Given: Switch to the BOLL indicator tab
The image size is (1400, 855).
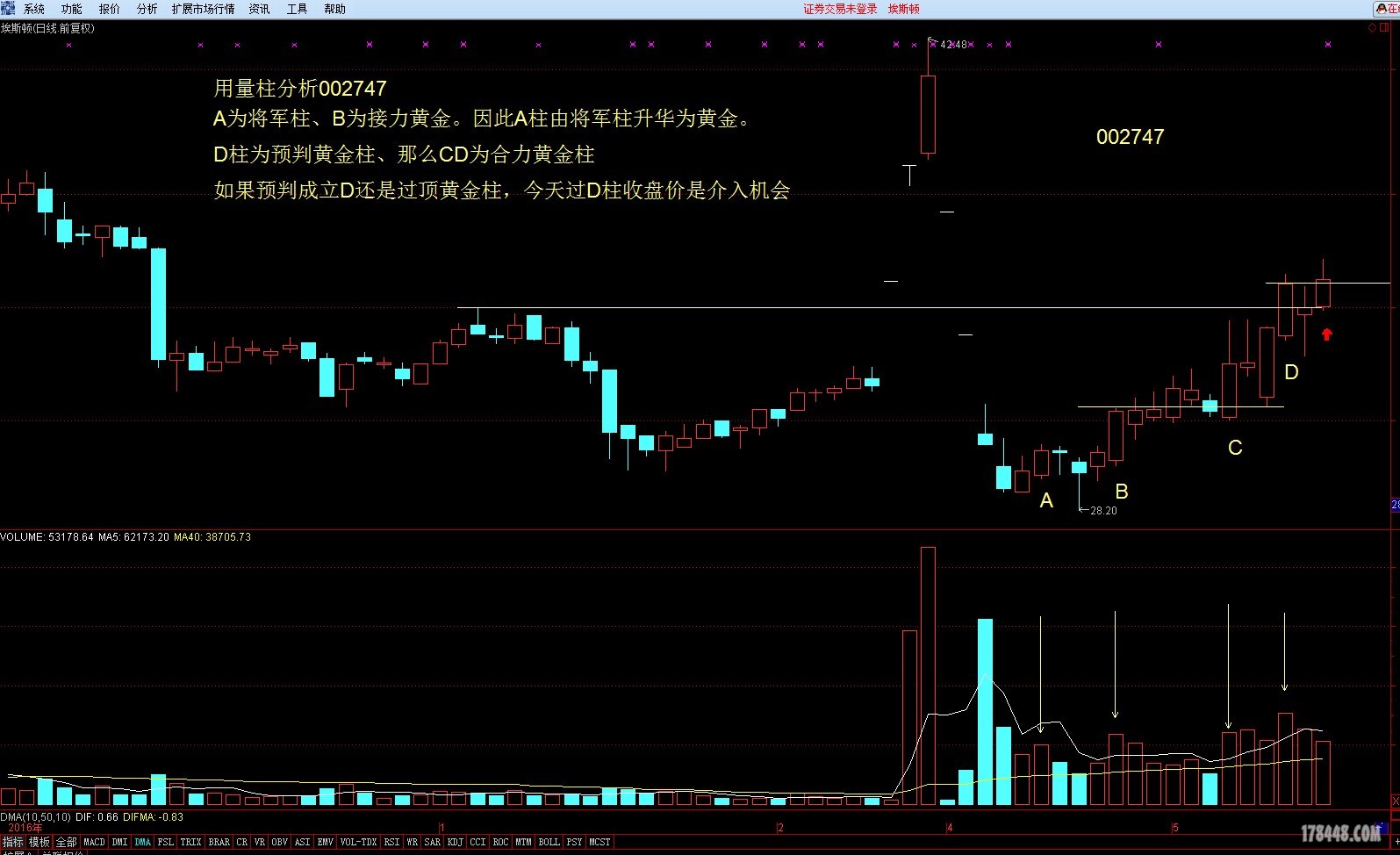Looking at the screenshot, I should click(549, 842).
